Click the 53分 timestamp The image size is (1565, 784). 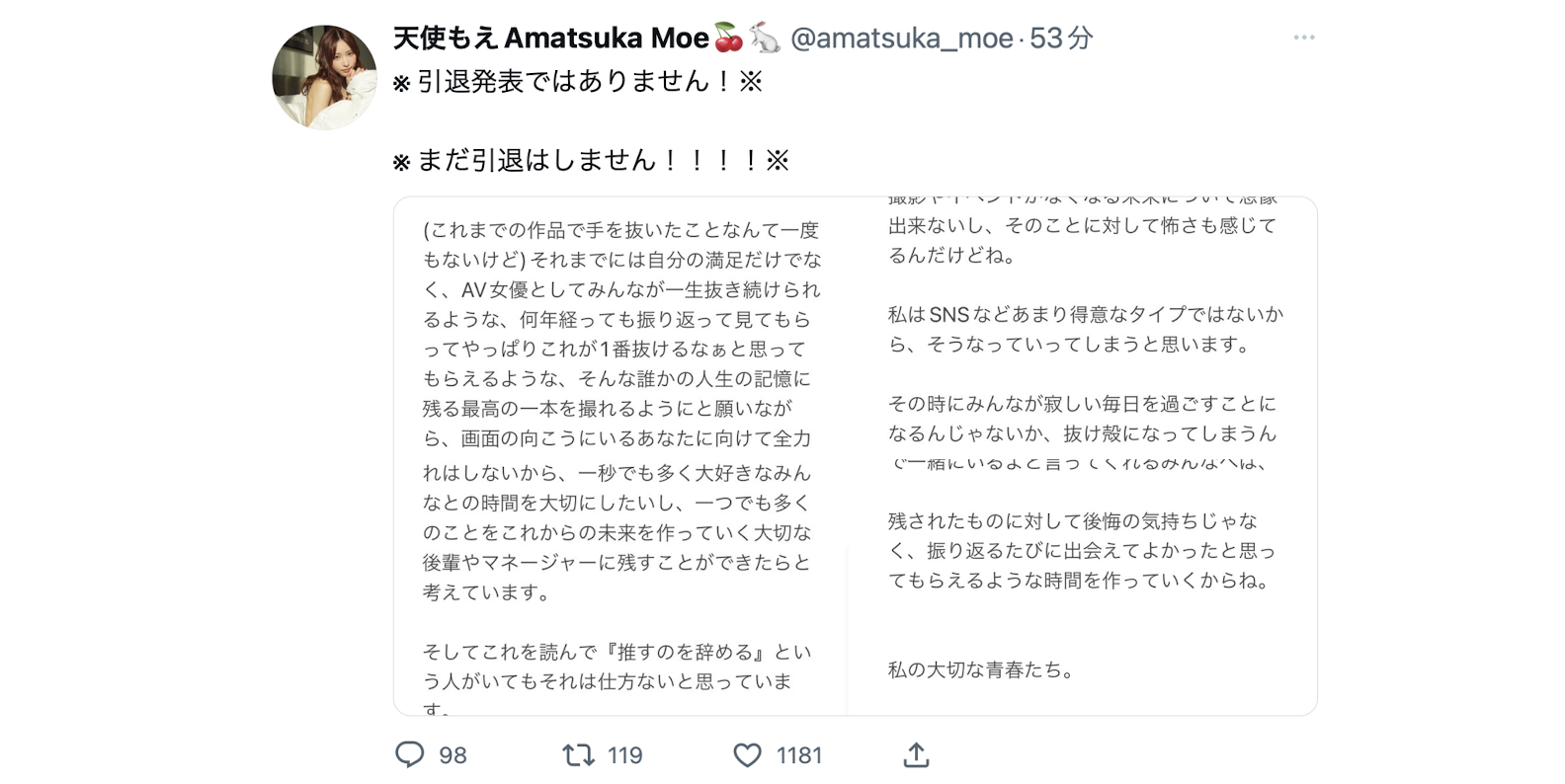1061,39
